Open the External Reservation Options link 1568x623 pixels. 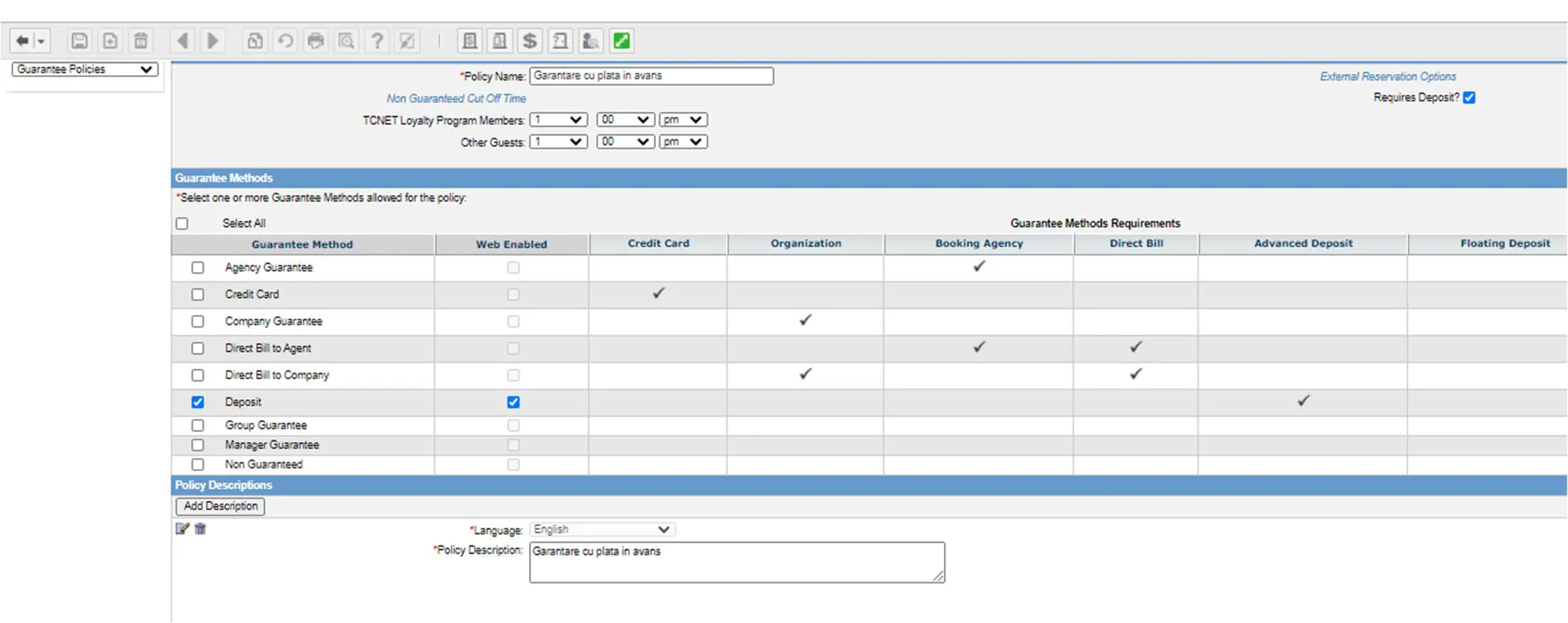pyautogui.click(x=1388, y=76)
